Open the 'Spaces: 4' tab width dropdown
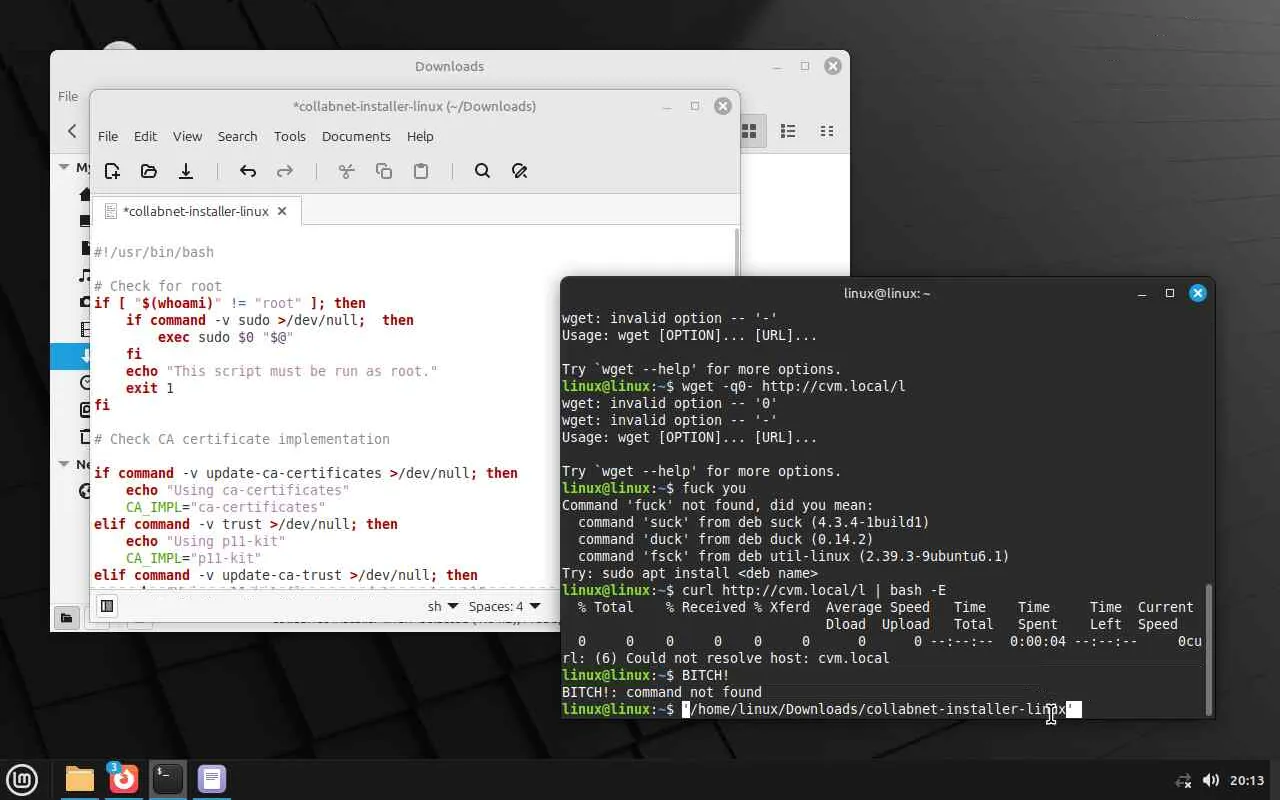Image resolution: width=1280 pixels, height=800 pixels. pos(505,606)
